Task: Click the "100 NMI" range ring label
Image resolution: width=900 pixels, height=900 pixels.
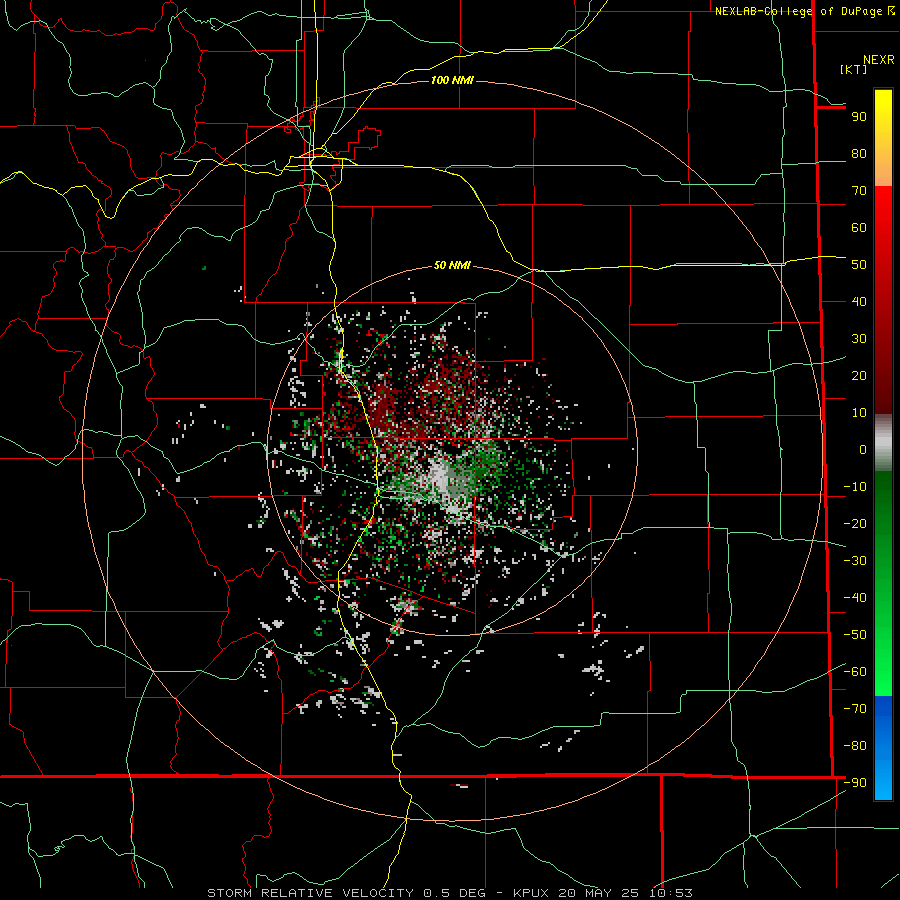Action: (452, 80)
